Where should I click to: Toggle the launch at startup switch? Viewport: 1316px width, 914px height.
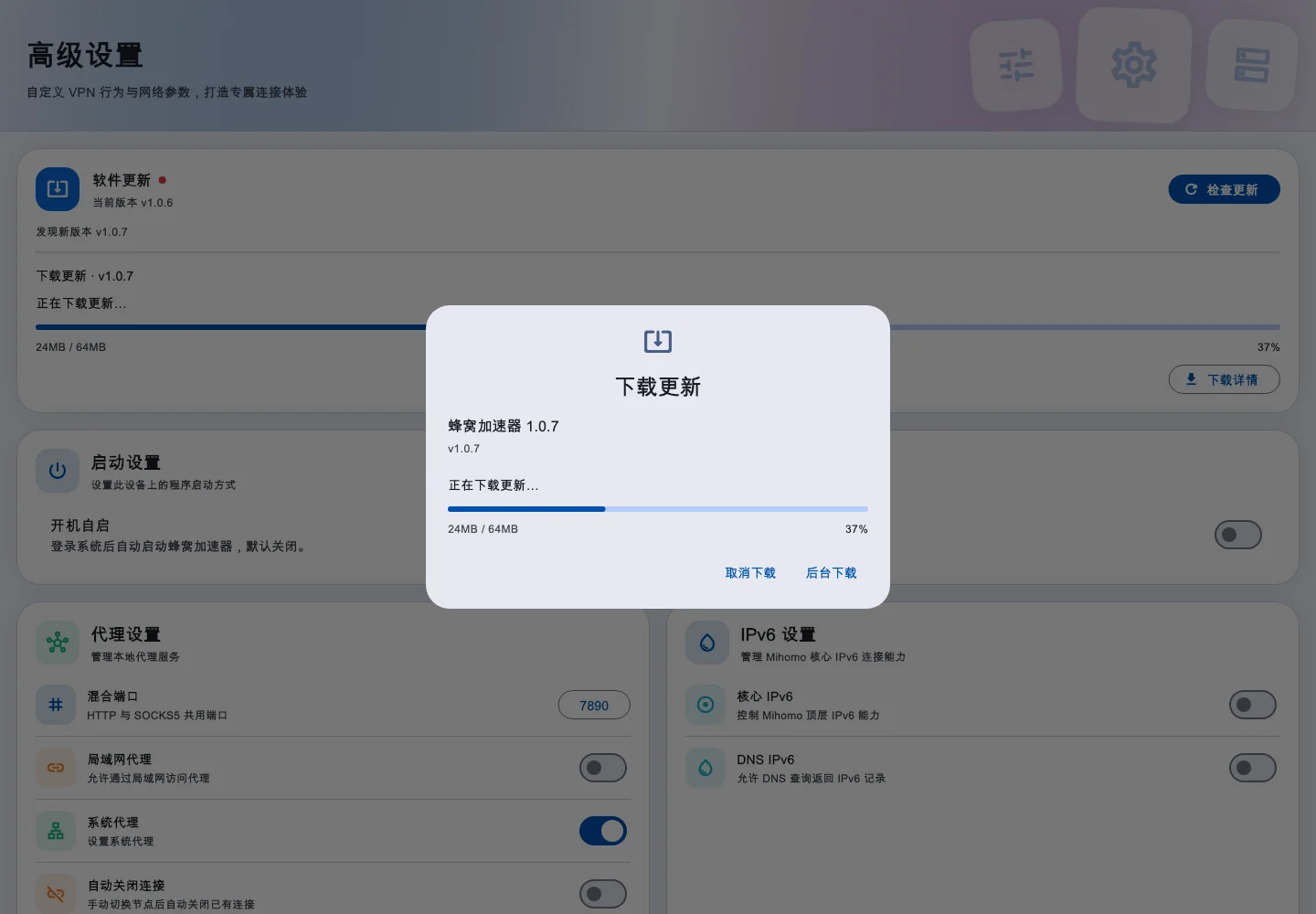tap(1238, 535)
